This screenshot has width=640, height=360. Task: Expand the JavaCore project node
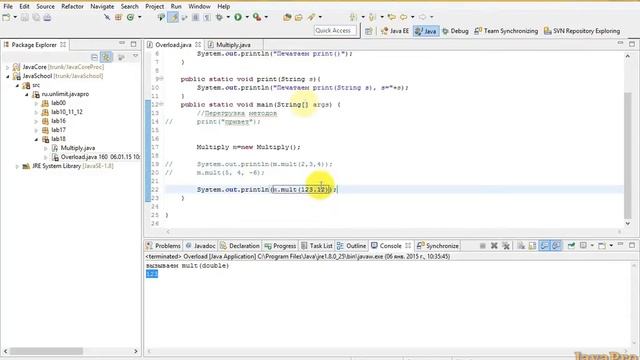[x=7, y=67]
